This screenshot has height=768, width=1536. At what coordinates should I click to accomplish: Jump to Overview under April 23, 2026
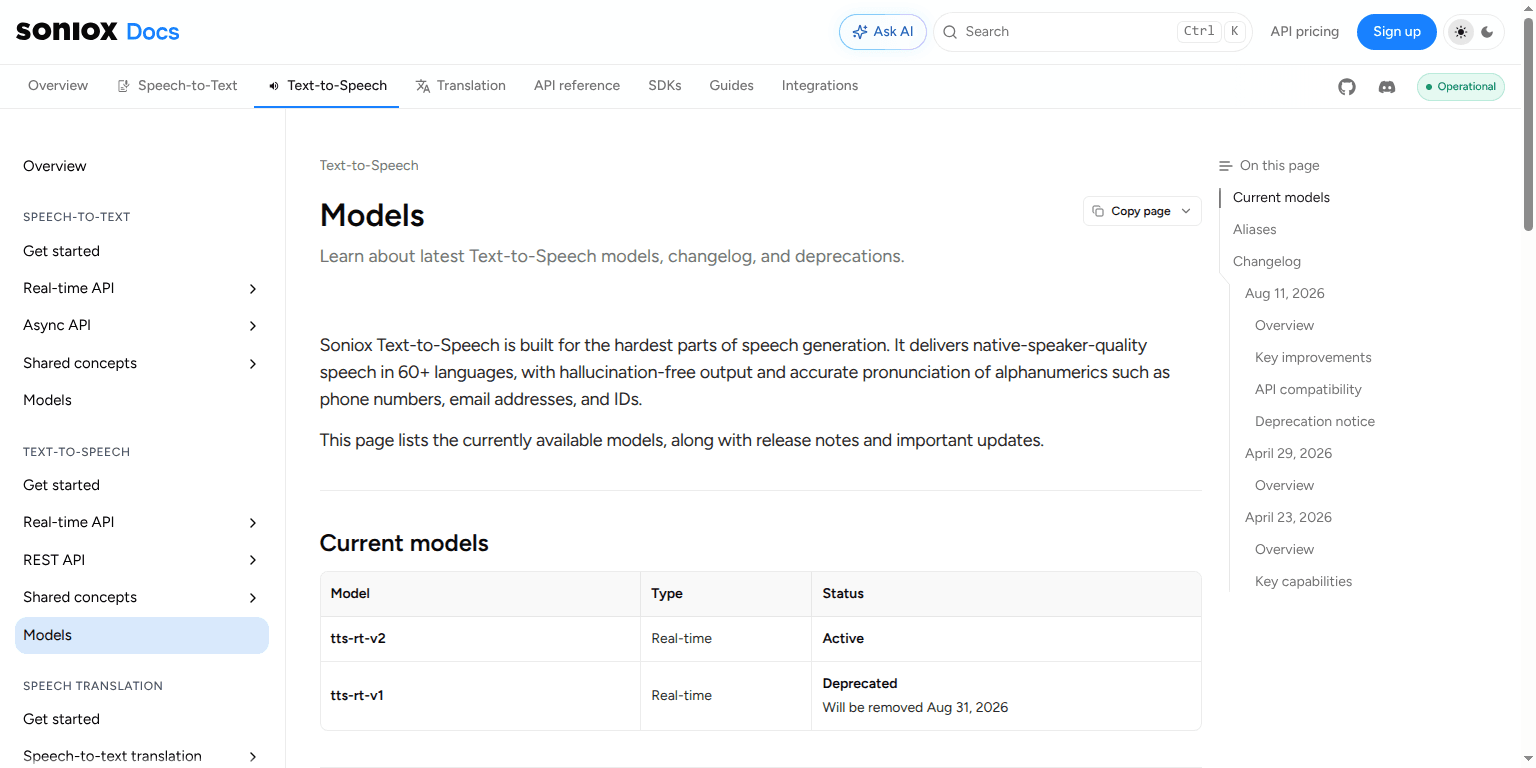(1284, 550)
